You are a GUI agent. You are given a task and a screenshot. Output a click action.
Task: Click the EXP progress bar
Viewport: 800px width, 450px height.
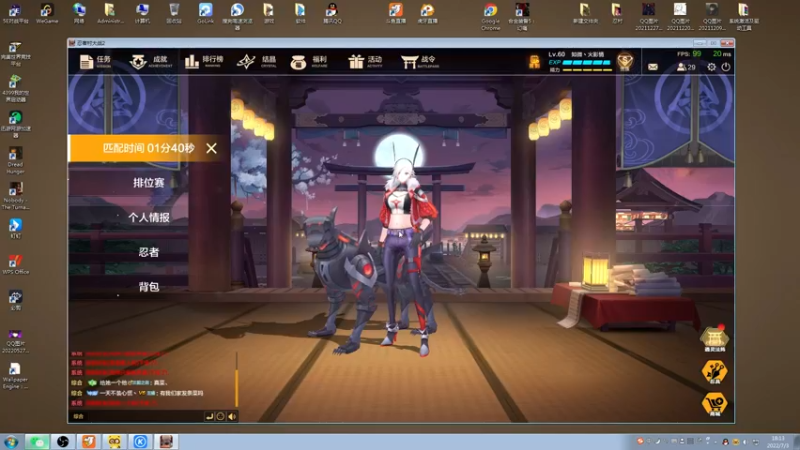point(586,63)
